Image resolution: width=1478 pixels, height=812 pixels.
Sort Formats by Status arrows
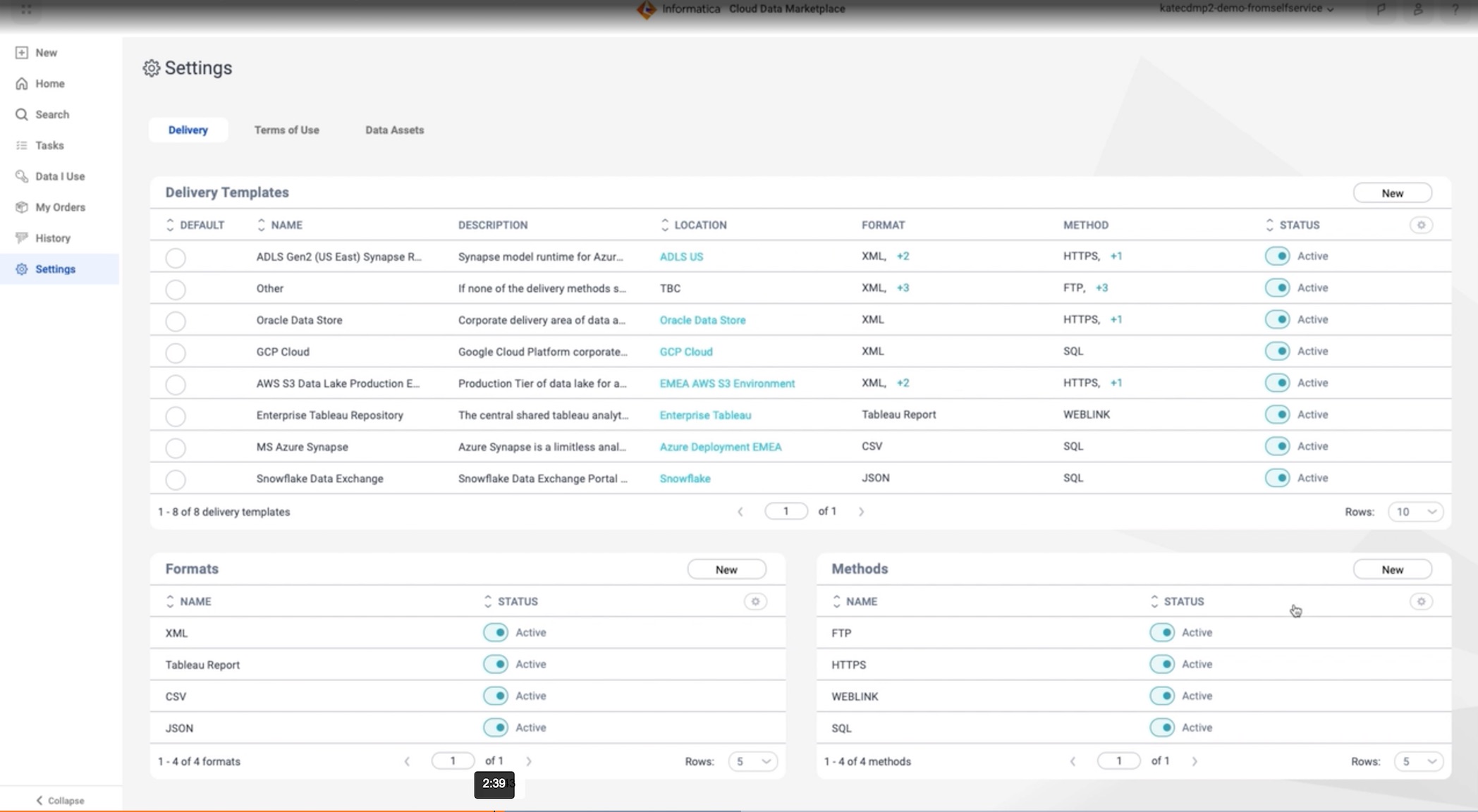(487, 602)
